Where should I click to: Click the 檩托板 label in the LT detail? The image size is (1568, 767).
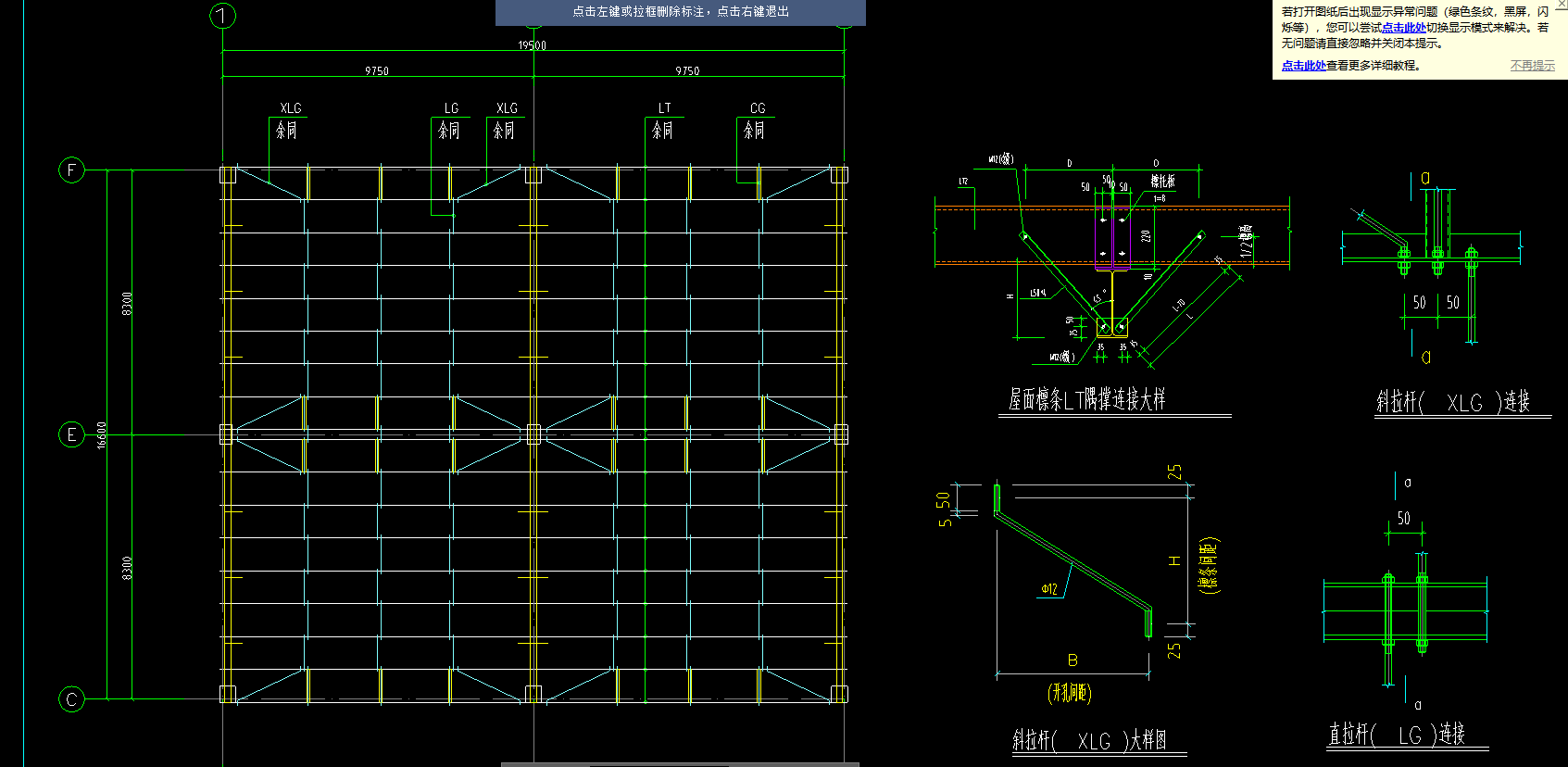[1163, 182]
